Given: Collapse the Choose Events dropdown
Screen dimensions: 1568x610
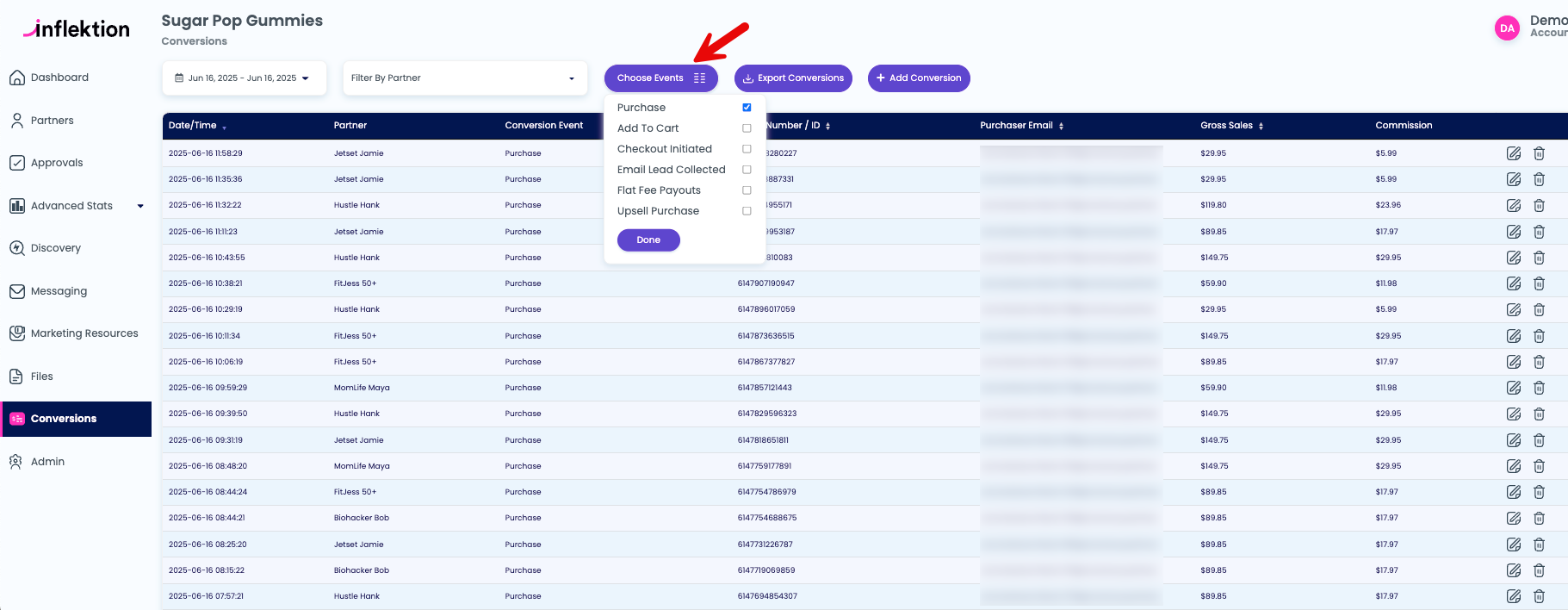Looking at the screenshot, I should point(661,78).
